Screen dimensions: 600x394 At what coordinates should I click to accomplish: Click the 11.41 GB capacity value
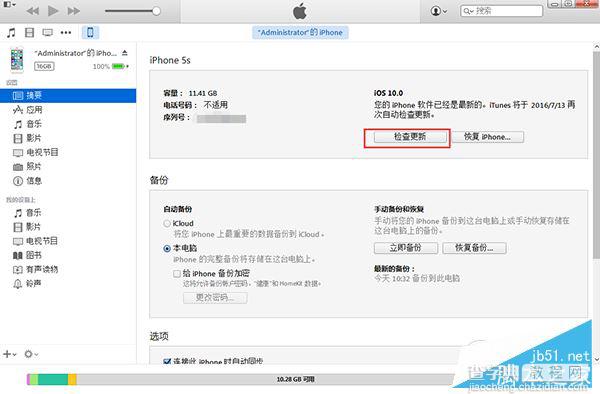pyautogui.click(x=203, y=93)
